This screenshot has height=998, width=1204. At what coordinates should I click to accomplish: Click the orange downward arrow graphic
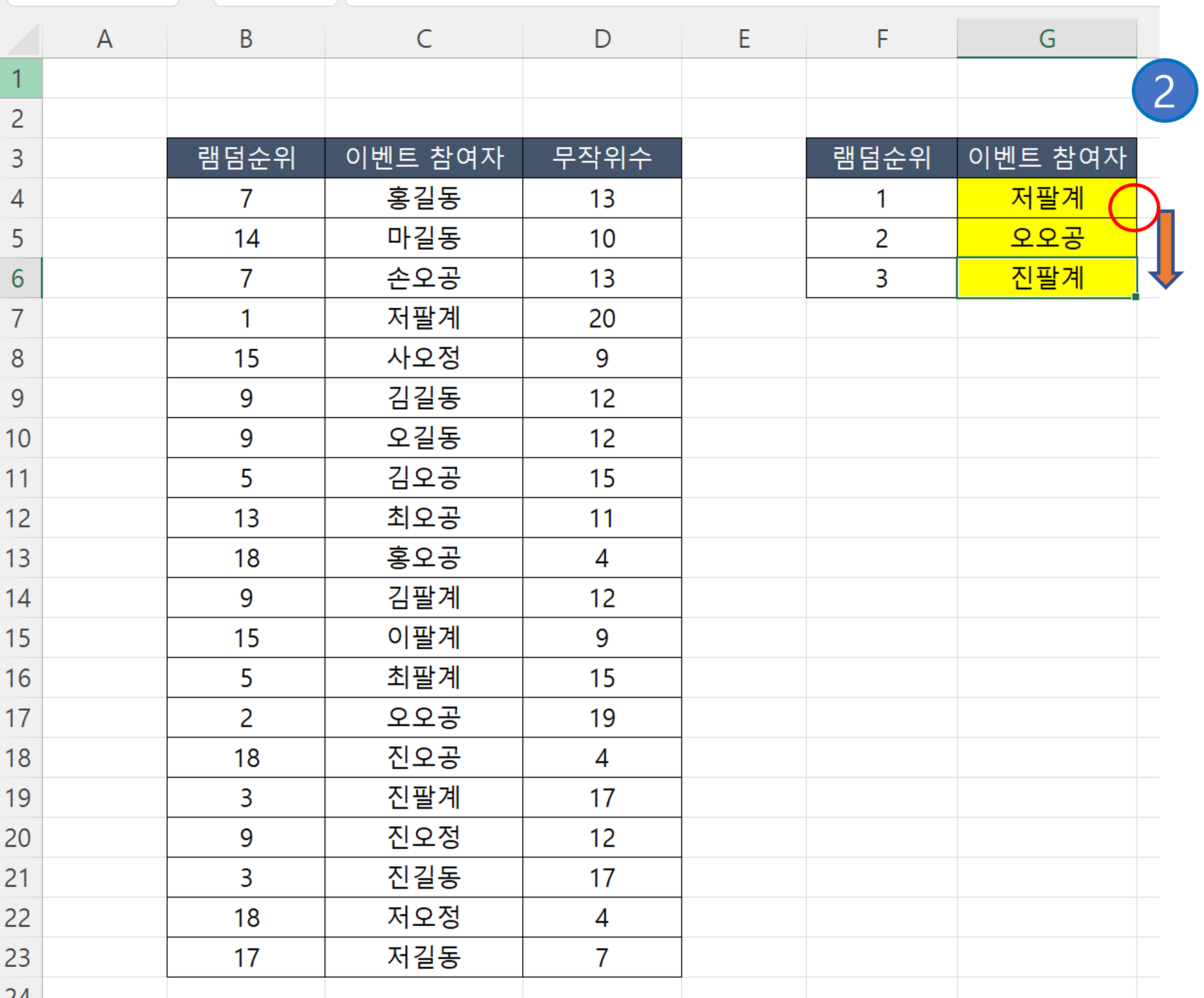click(1168, 250)
